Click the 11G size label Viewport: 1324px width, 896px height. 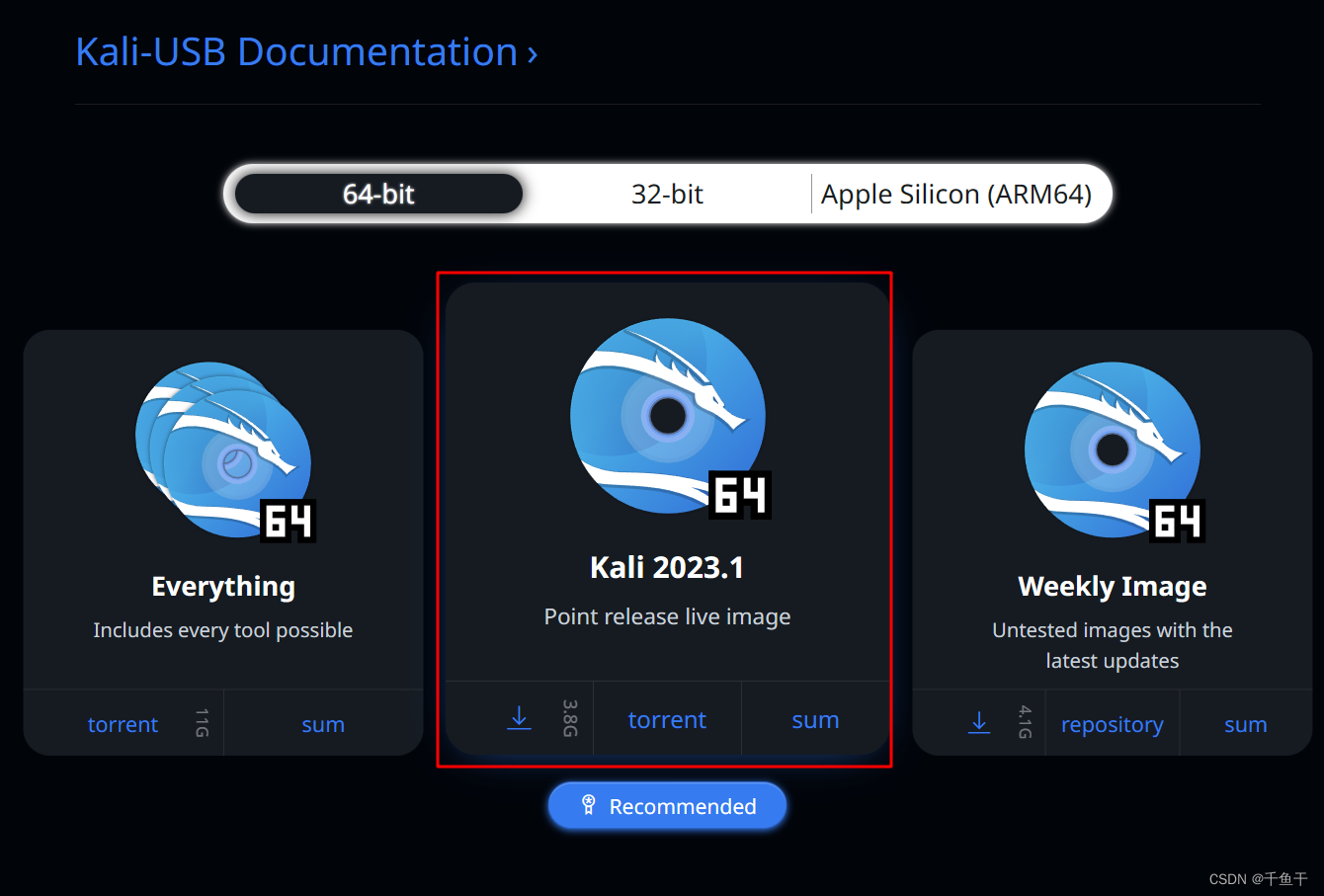pos(202,723)
